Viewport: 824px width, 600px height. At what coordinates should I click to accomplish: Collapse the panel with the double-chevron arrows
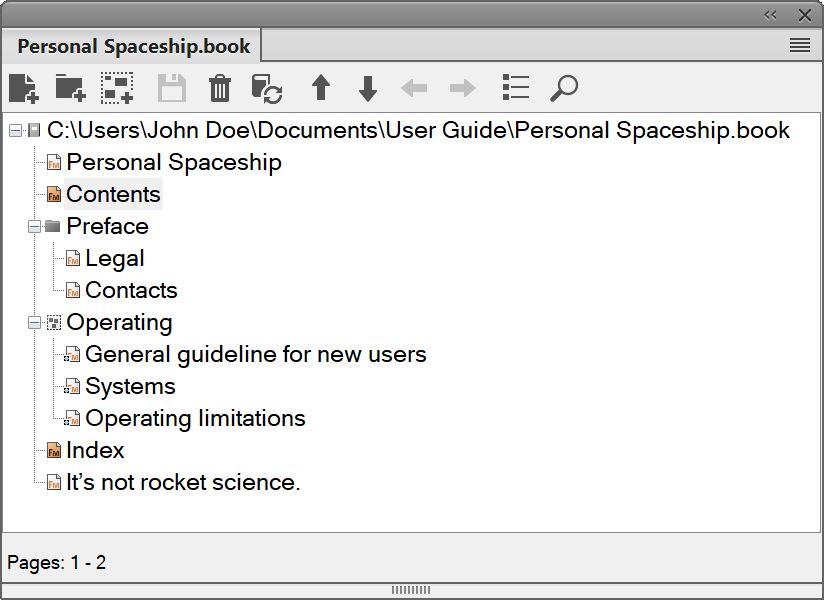click(770, 15)
